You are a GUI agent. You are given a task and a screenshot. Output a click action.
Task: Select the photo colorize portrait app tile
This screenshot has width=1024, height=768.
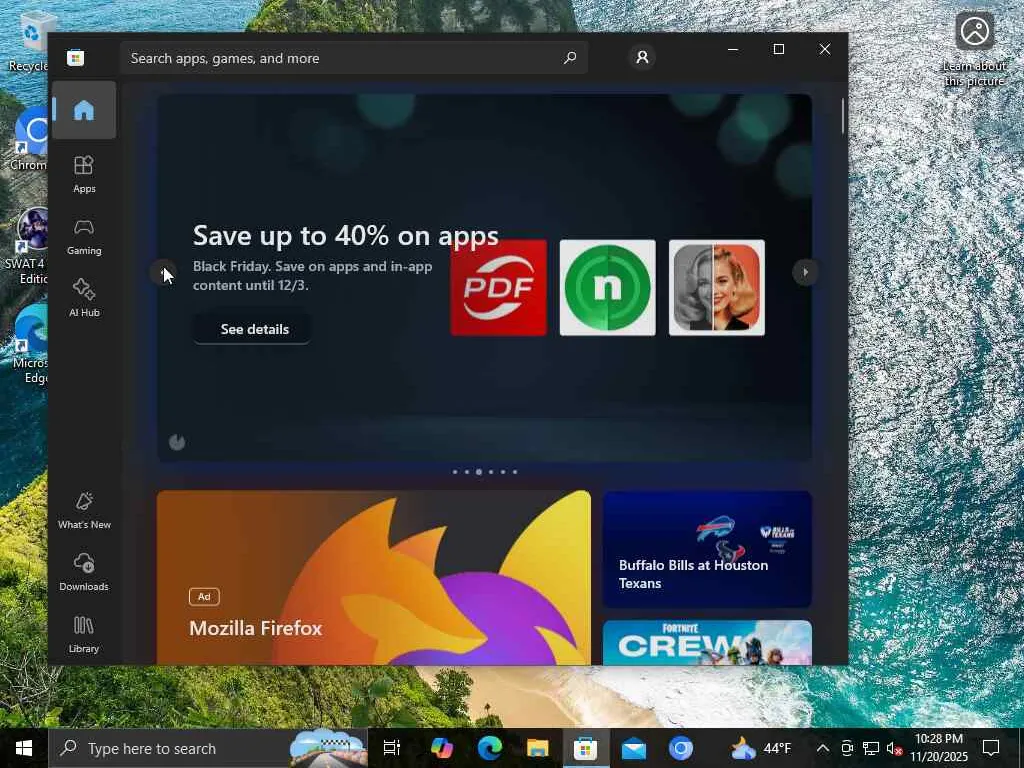point(717,287)
